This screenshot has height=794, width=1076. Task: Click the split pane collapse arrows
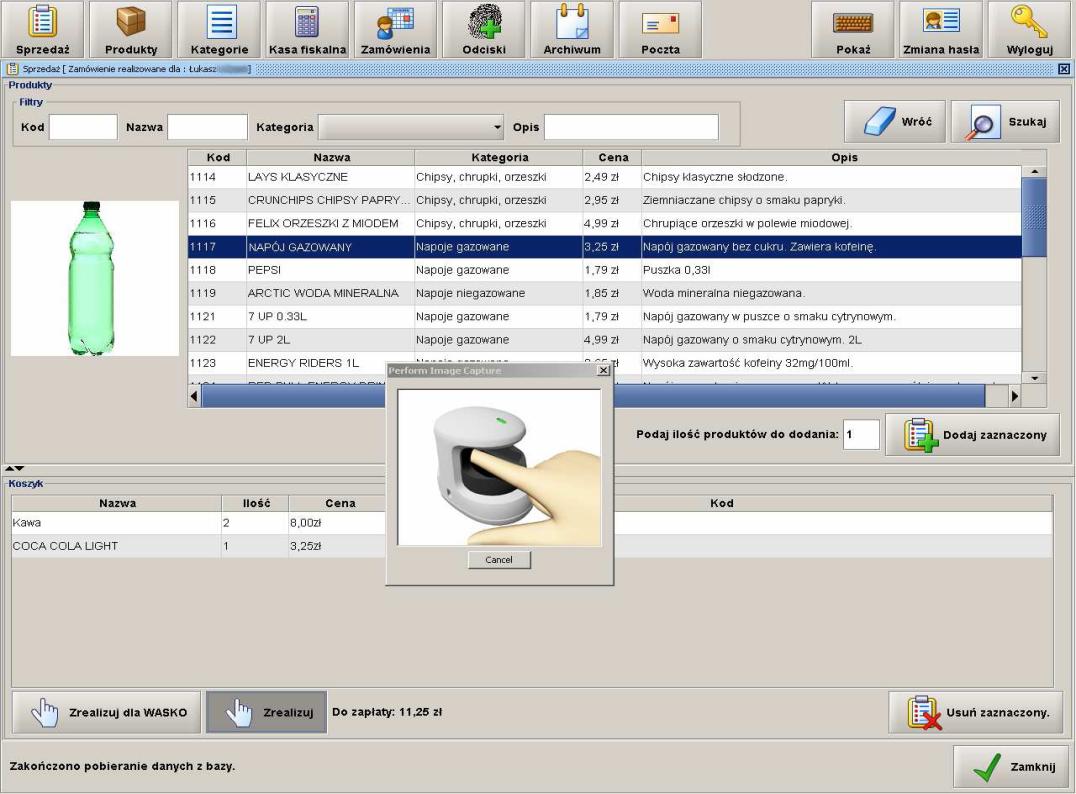pyautogui.click(x=14, y=468)
